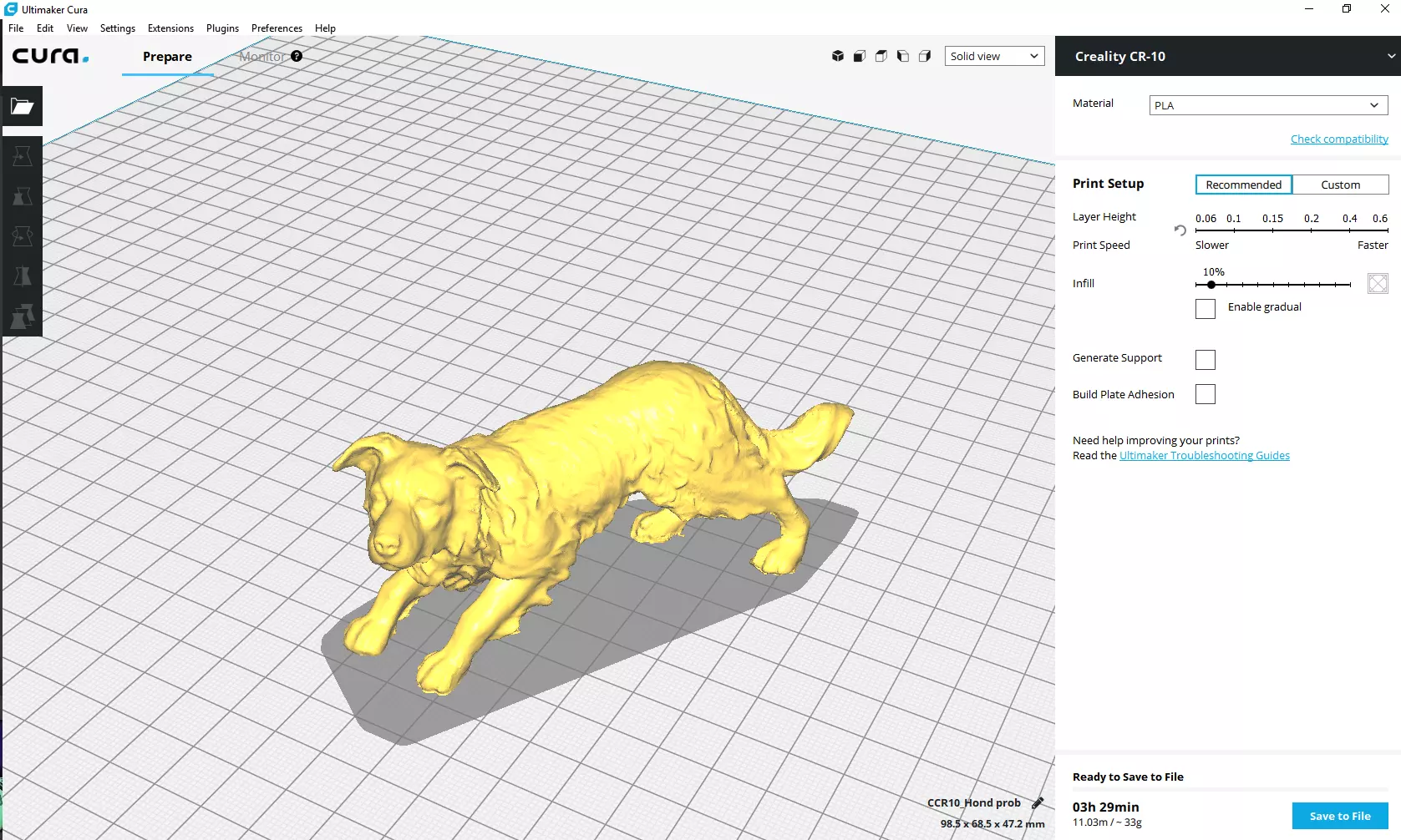Open the File menu
The width and height of the screenshot is (1401, 840).
pos(16,28)
